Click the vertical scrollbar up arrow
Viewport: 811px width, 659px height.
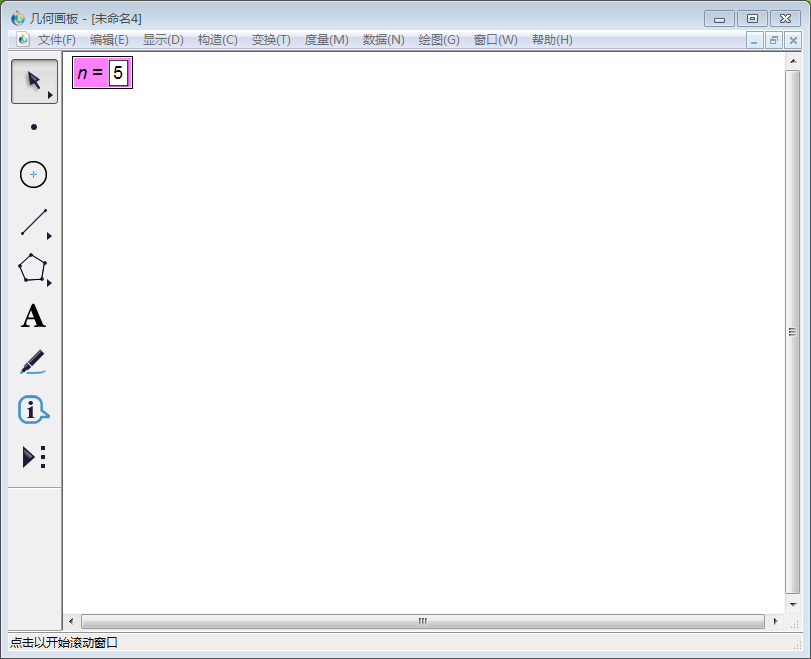pyautogui.click(x=792, y=61)
